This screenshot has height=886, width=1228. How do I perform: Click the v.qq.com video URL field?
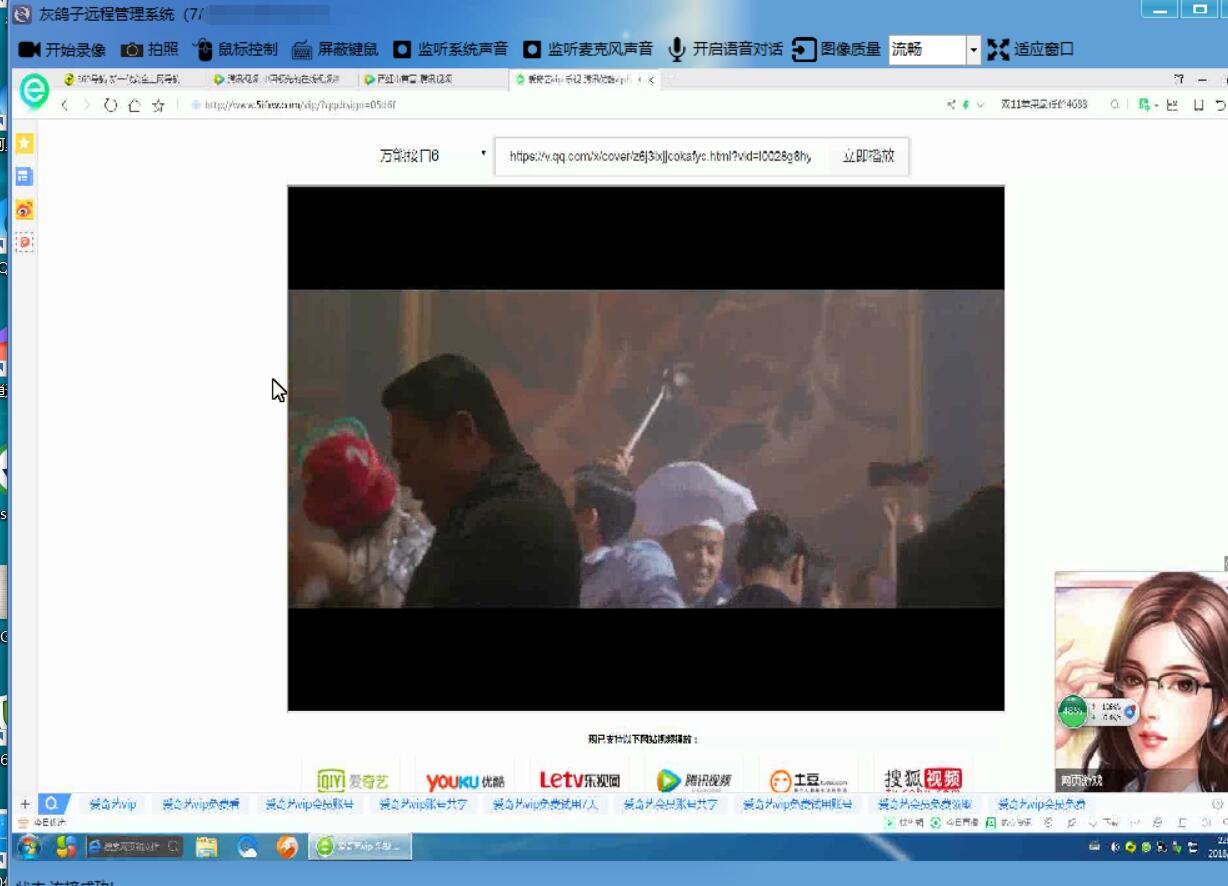[661, 156]
